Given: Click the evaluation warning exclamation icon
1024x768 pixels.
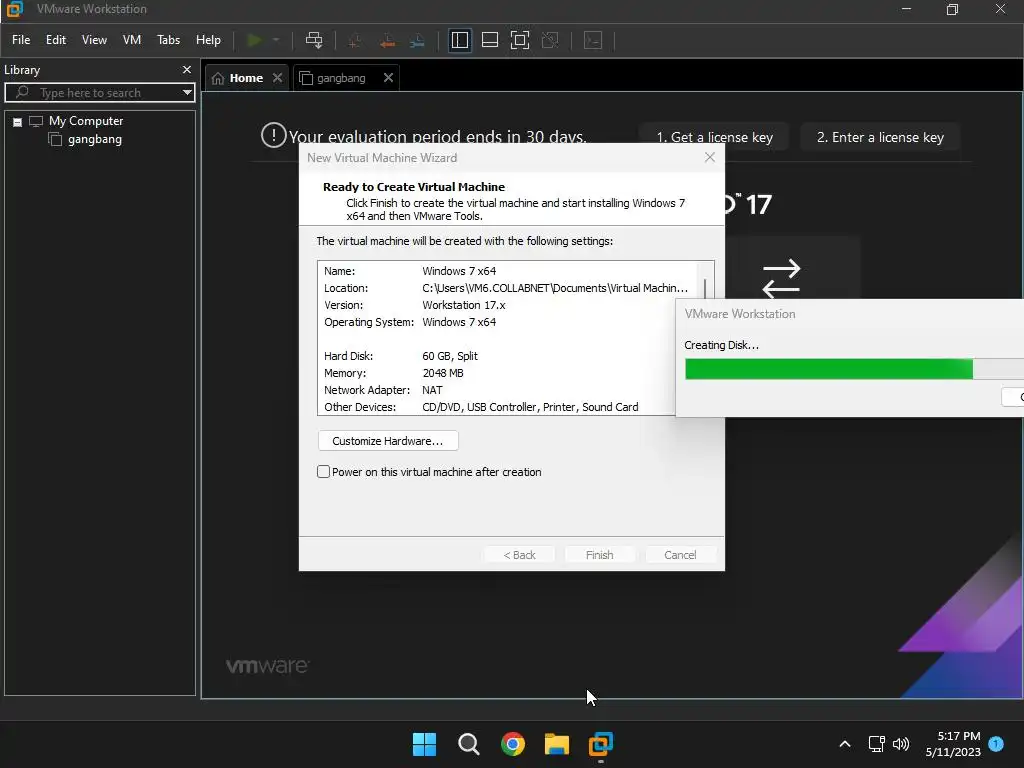Looking at the screenshot, I should click(x=274, y=135).
